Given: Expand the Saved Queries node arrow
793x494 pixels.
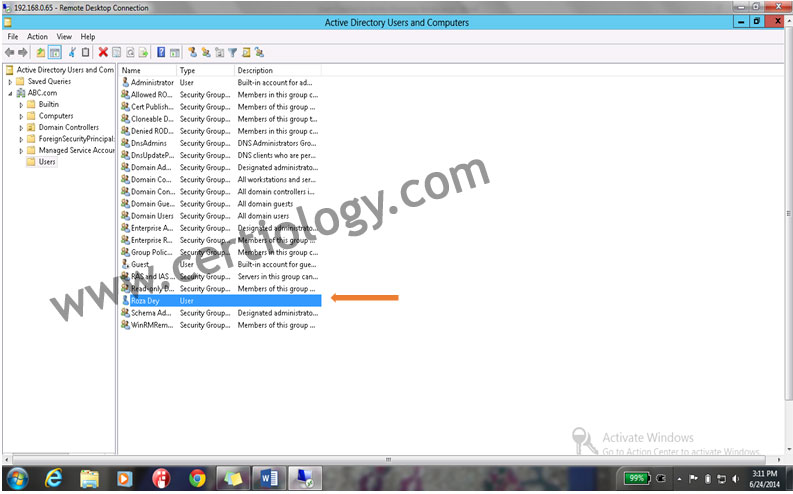Looking at the screenshot, I should pyautogui.click(x=10, y=82).
